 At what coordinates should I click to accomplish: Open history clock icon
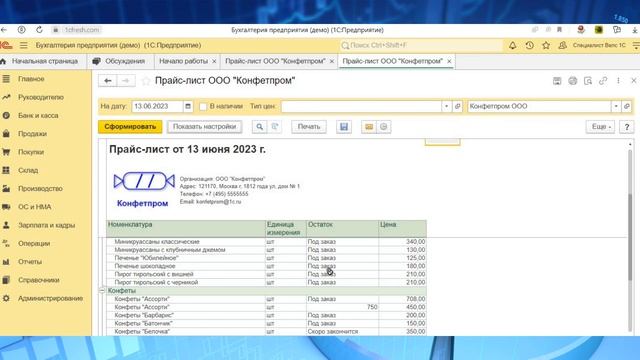[x=529, y=45]
